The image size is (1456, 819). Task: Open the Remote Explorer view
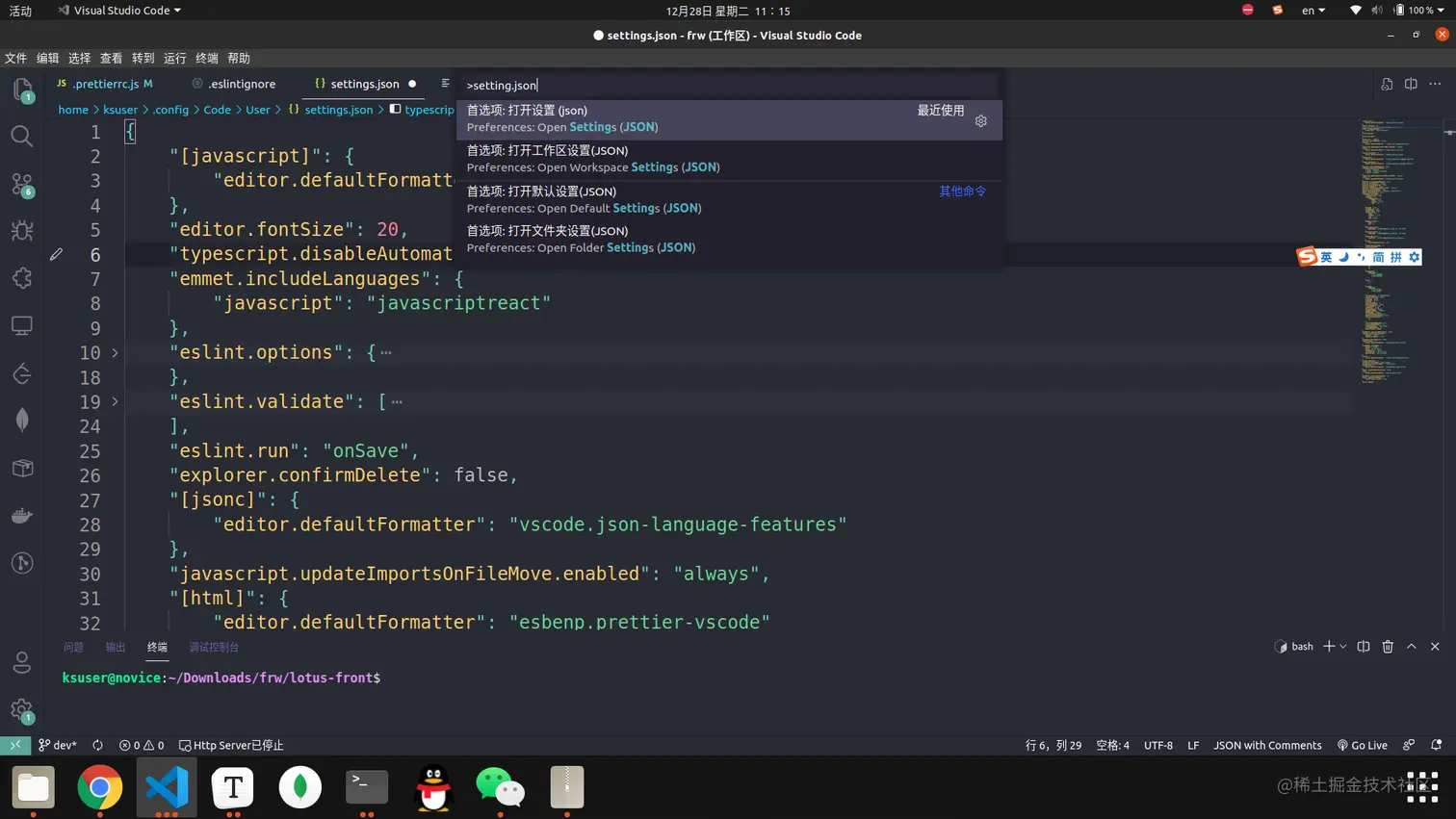point(21,327)
